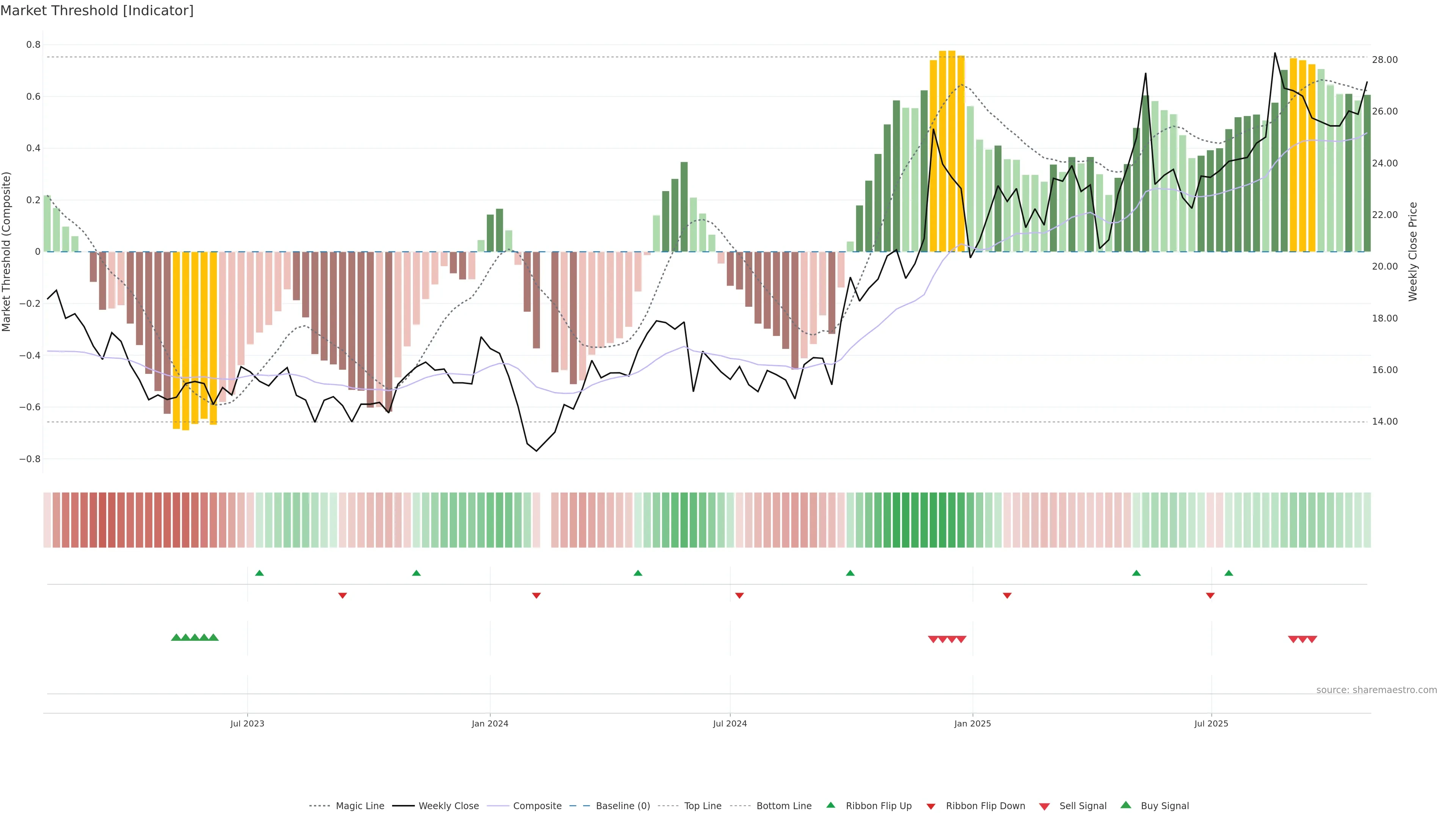Click the Jan 2024 x-axis label

[x=490, y=723]
